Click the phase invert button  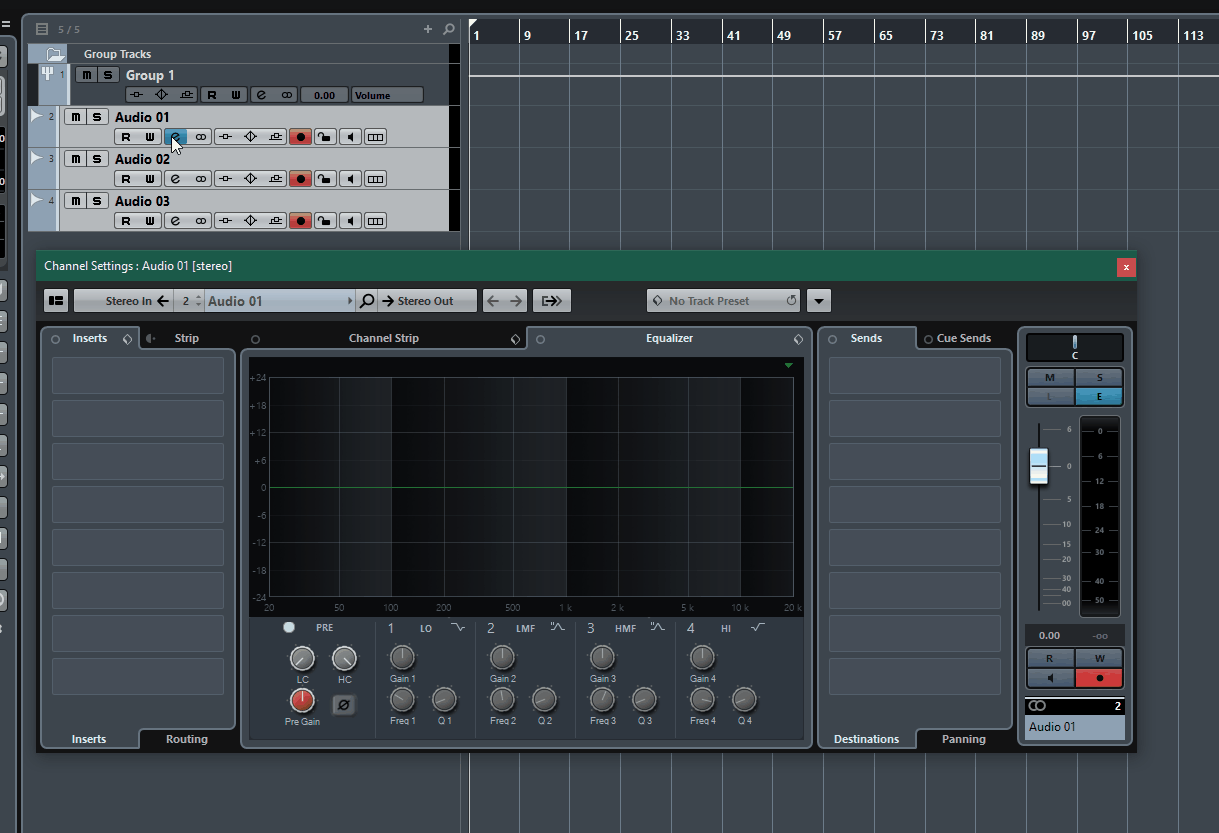pyautogui.click(x=343, y=705)
